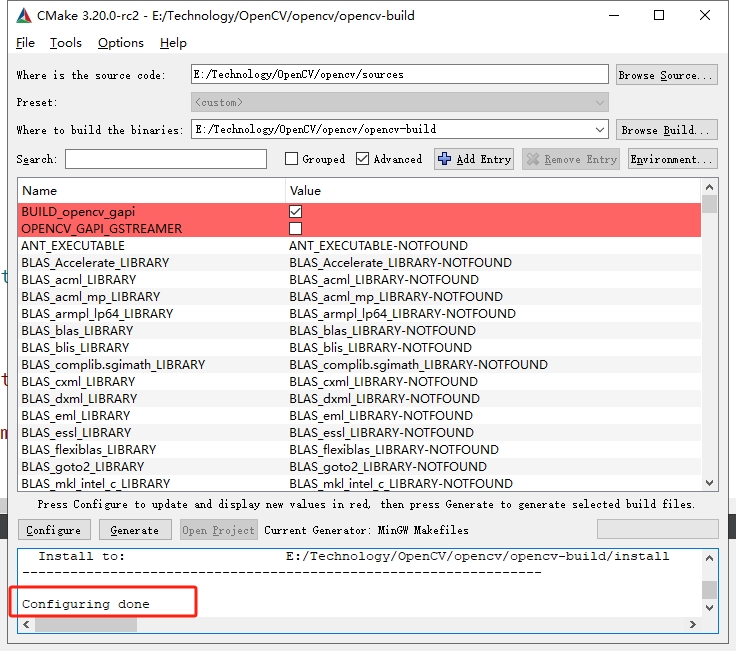Select the ANT_EXECUTABLE entry
This screenshot has height=651, width=736.
pyautogui.click(x=73, y=245)
